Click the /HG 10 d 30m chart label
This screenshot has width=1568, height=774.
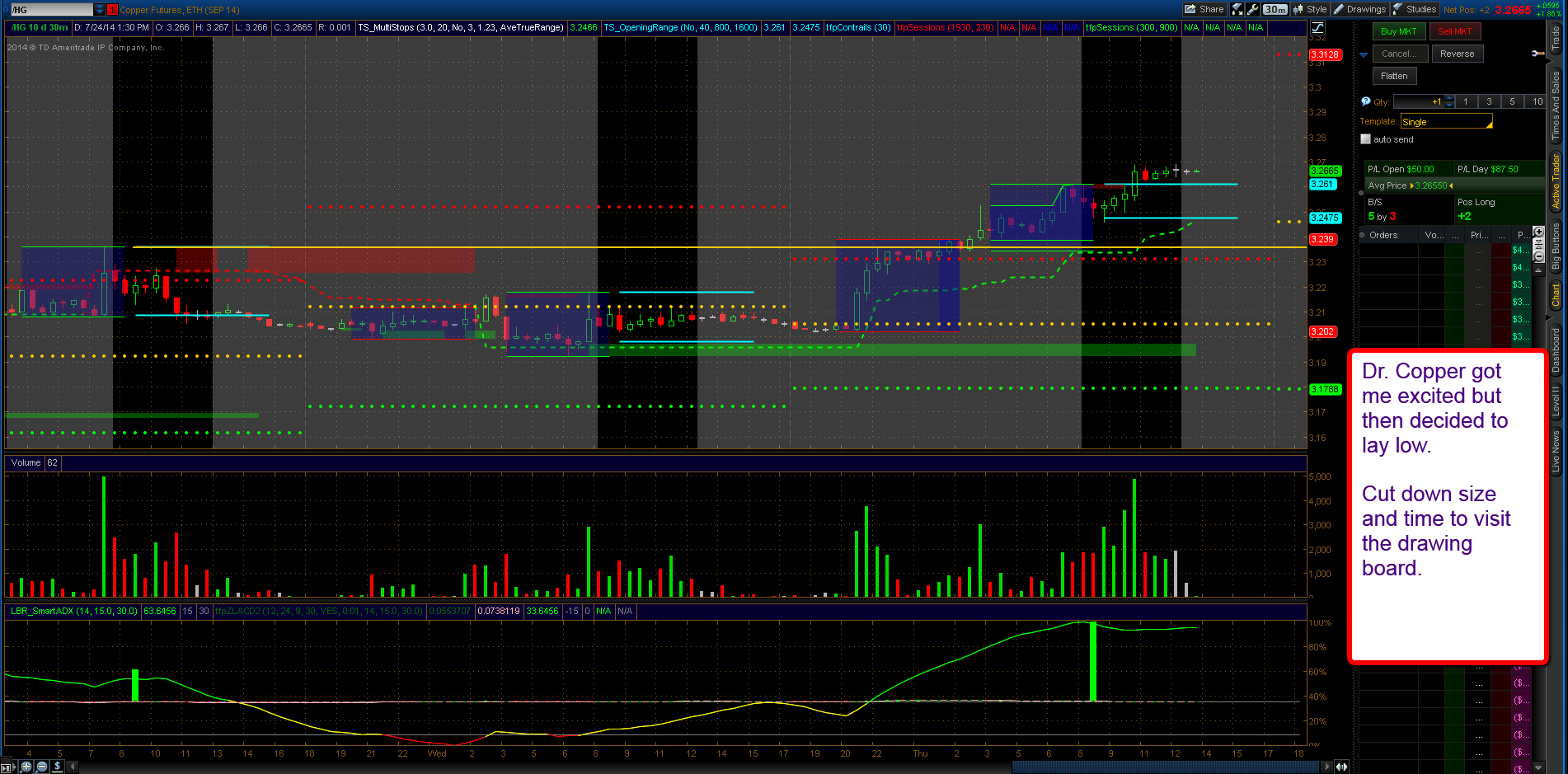pyautogui.click(x=39, y=27)
